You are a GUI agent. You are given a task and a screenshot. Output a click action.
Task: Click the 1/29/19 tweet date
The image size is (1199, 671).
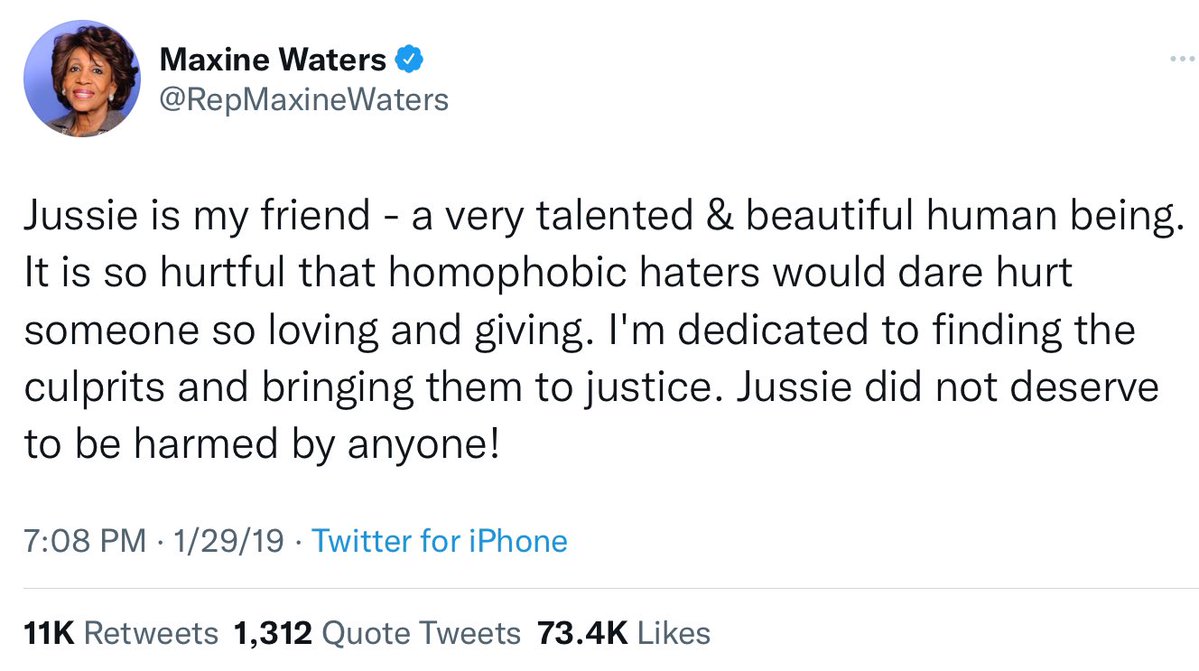[212, 542]
